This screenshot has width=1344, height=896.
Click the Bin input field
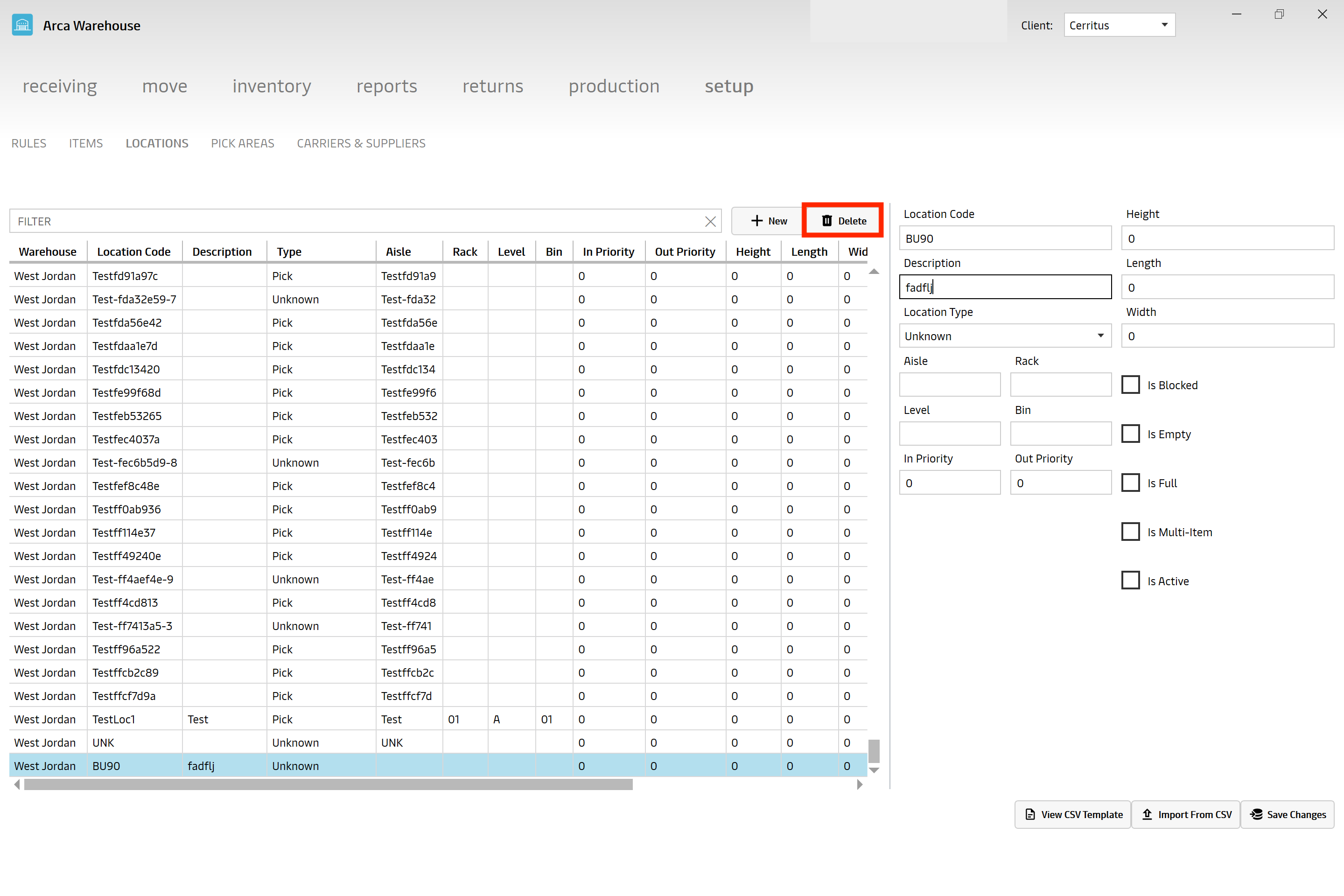(x=1061, y=434)
